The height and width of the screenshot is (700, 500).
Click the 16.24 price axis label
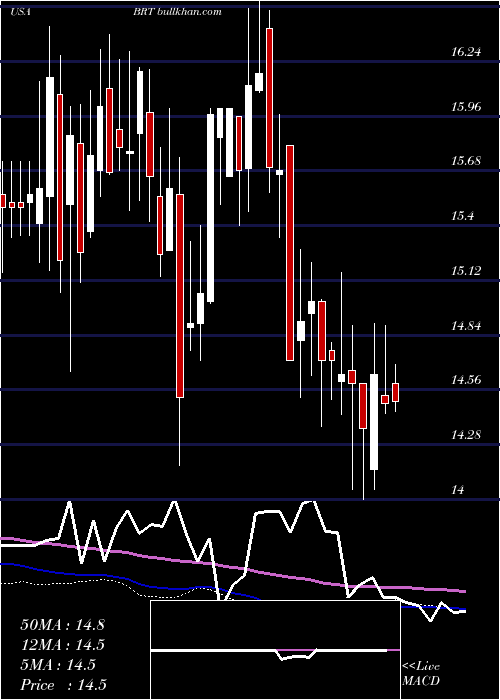(x=466, y=52)
